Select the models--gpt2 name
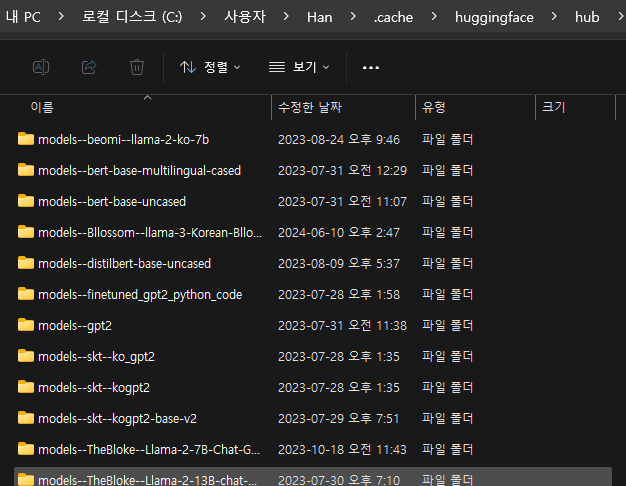The height and width of the screenshot is (486, 626). pos(75,326)
